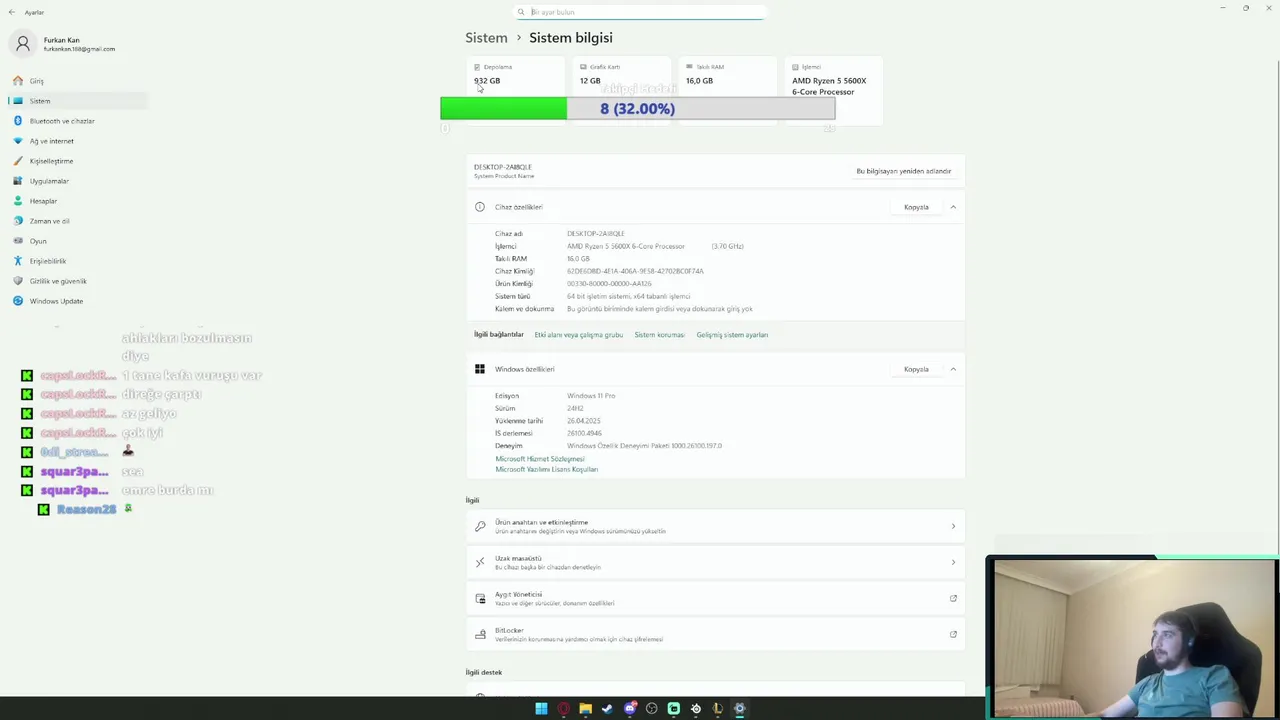Open Etki alanı veya çalışma grubu link
The height and width of the screenshot is (720, 1280).
578,335
